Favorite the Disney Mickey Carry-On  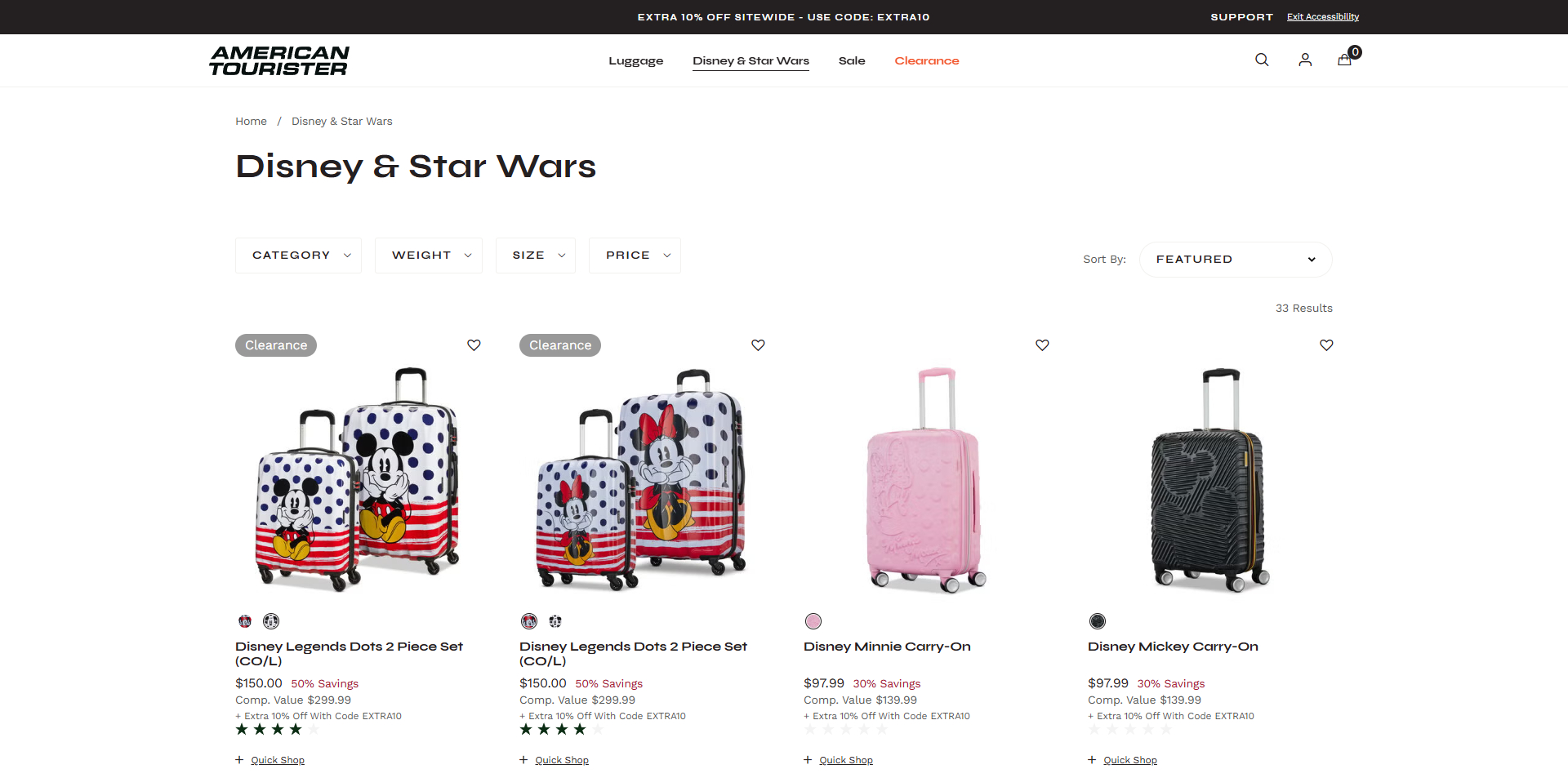[x=1325, y=345]
